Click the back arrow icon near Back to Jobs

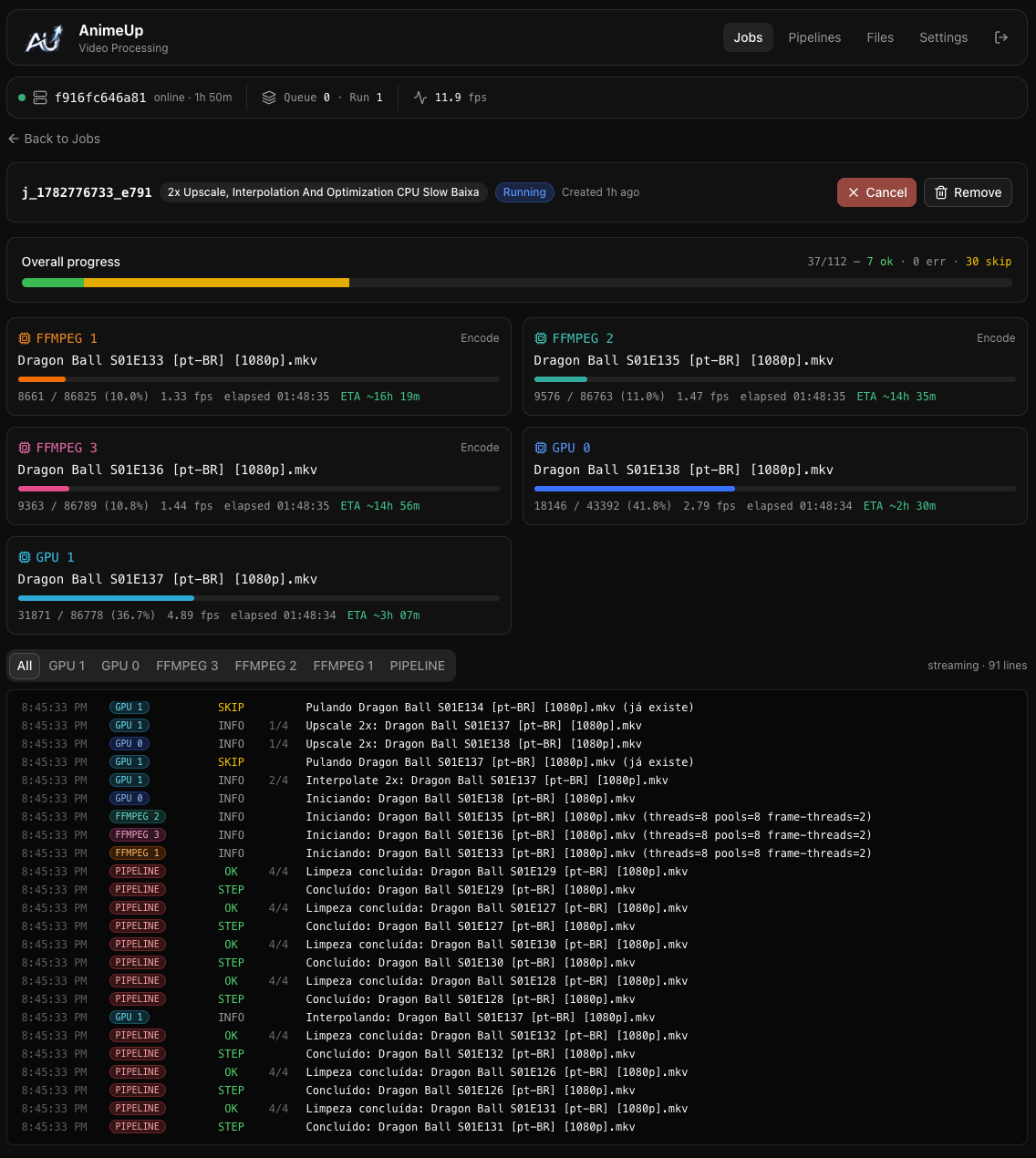click(14, 139)
